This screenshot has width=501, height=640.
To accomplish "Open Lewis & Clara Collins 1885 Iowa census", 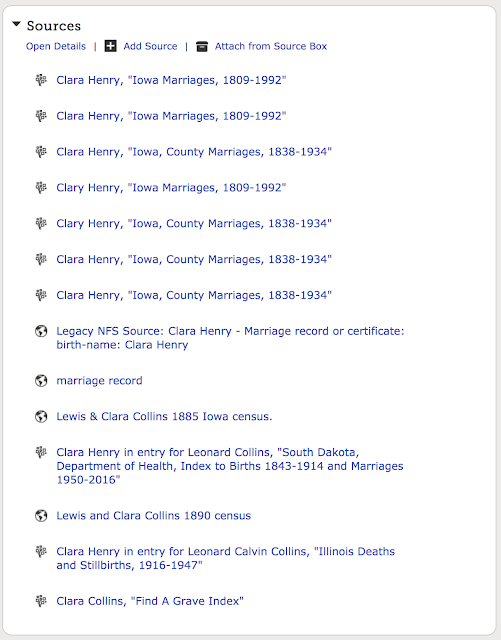I will tap(164, 416).
